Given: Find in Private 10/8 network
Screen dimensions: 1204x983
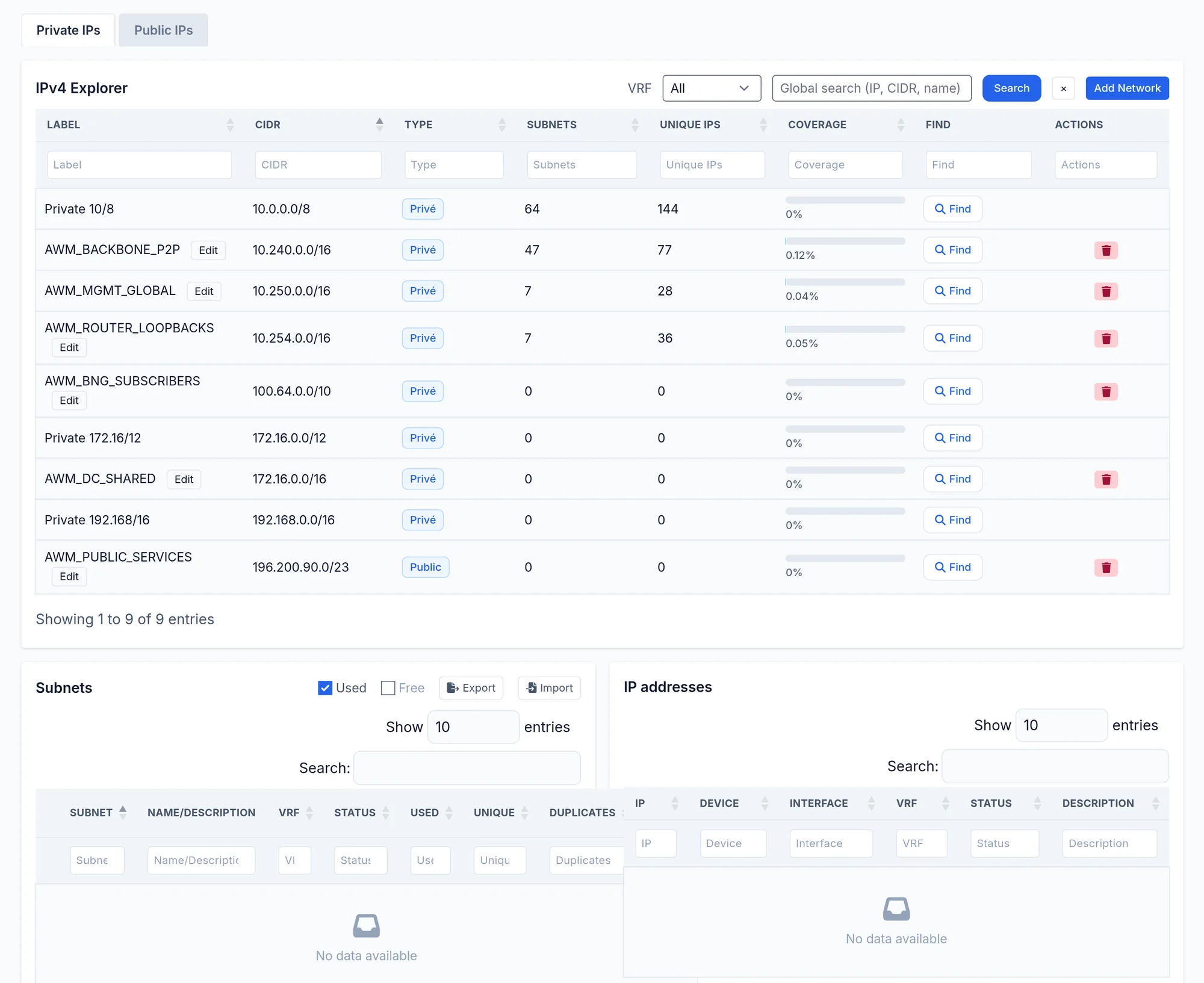Looking at the screenshot, I should point(952,209).
